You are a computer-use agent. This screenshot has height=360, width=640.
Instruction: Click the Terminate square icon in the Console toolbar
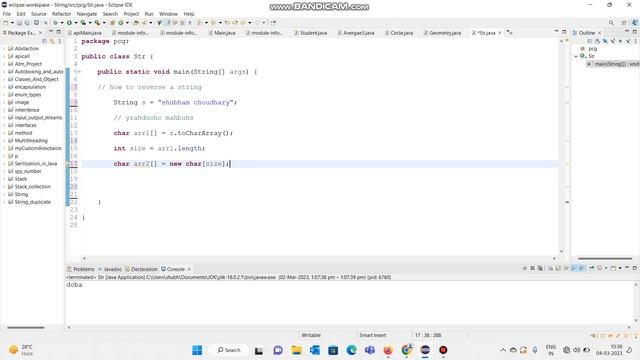524,268
